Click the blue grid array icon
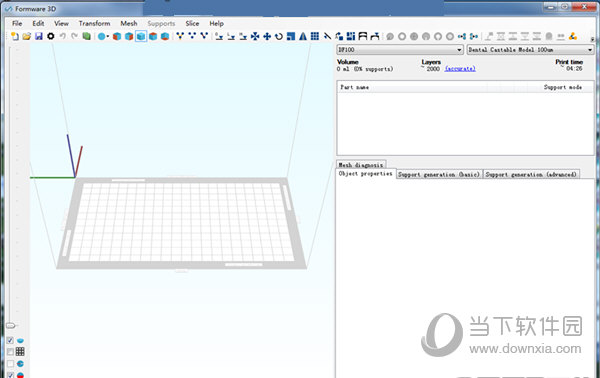600x378 pixels. coord(315,36)
